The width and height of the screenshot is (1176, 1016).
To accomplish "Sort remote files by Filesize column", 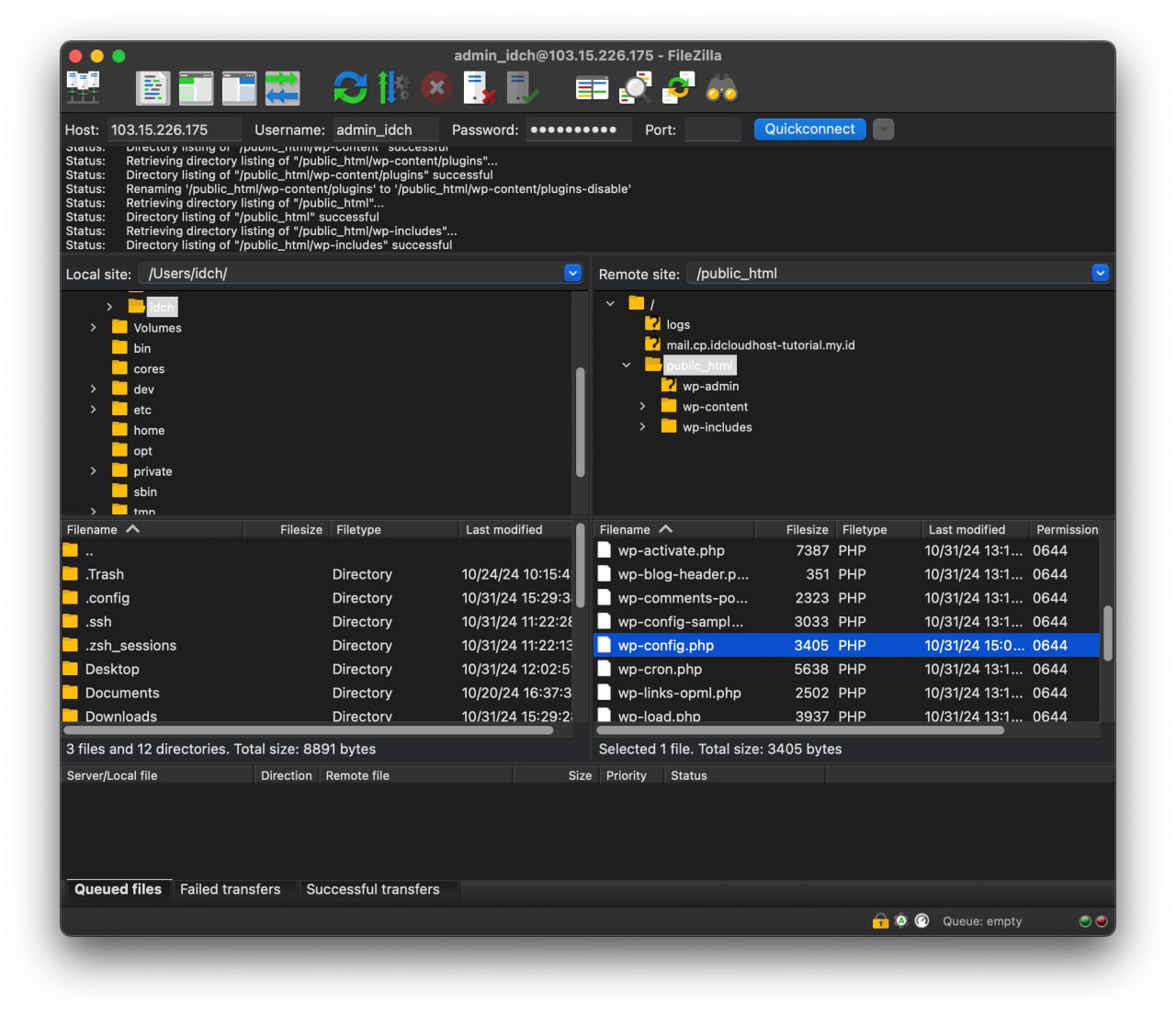I will click(x=794, y=529).
